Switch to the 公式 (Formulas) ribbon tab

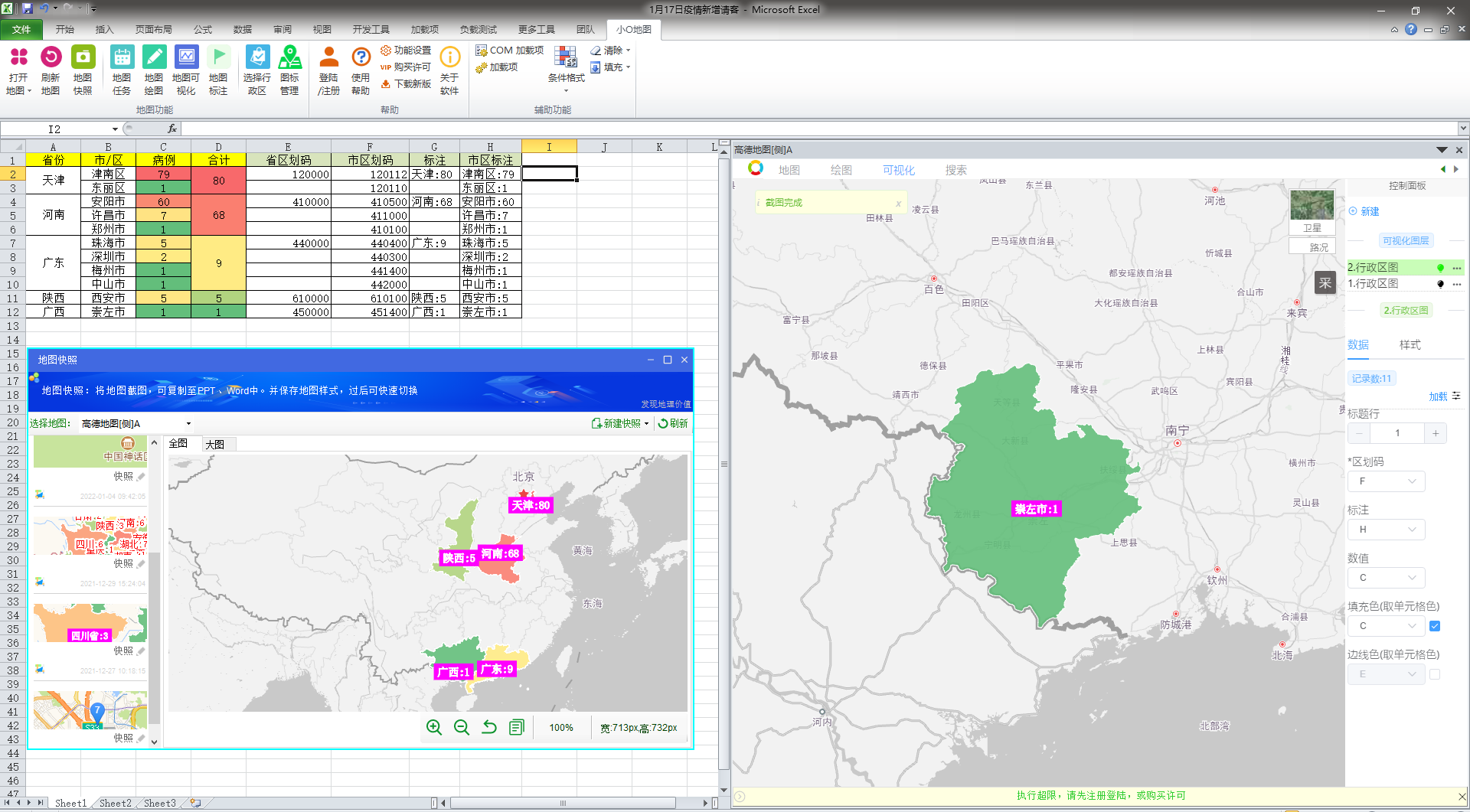point(203,29)
